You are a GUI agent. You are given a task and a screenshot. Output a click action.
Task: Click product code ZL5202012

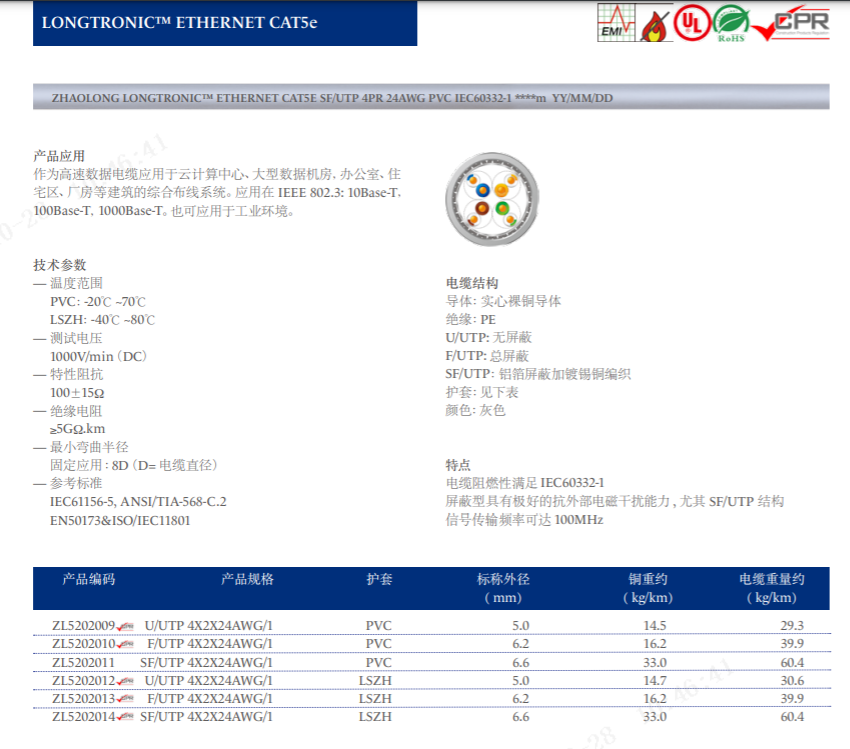pos(83,680)
